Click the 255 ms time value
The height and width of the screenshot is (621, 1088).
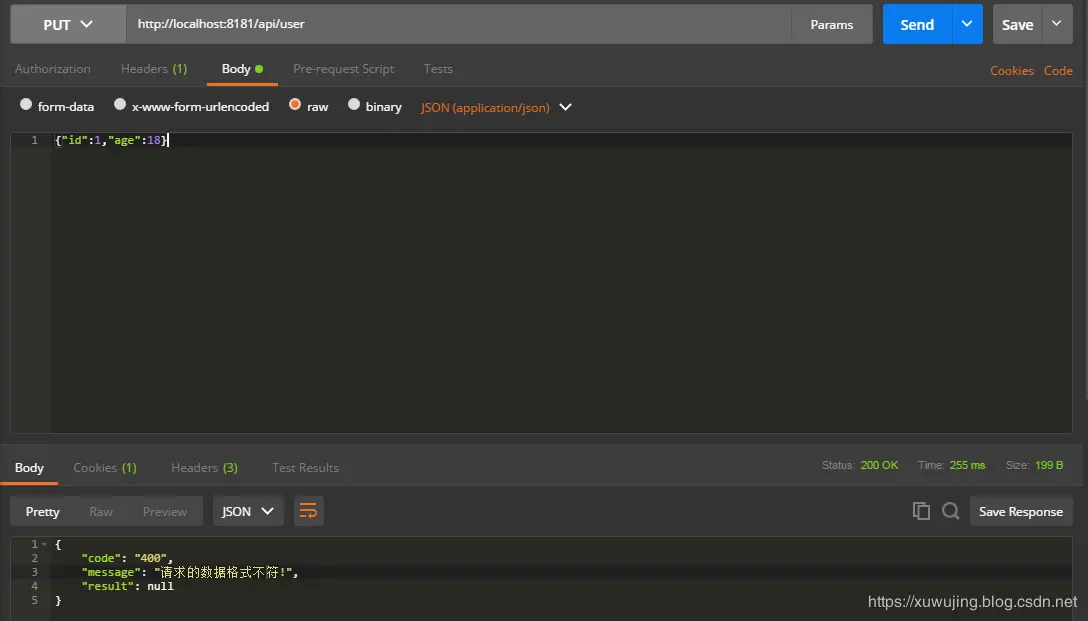(x=967, y=465)
